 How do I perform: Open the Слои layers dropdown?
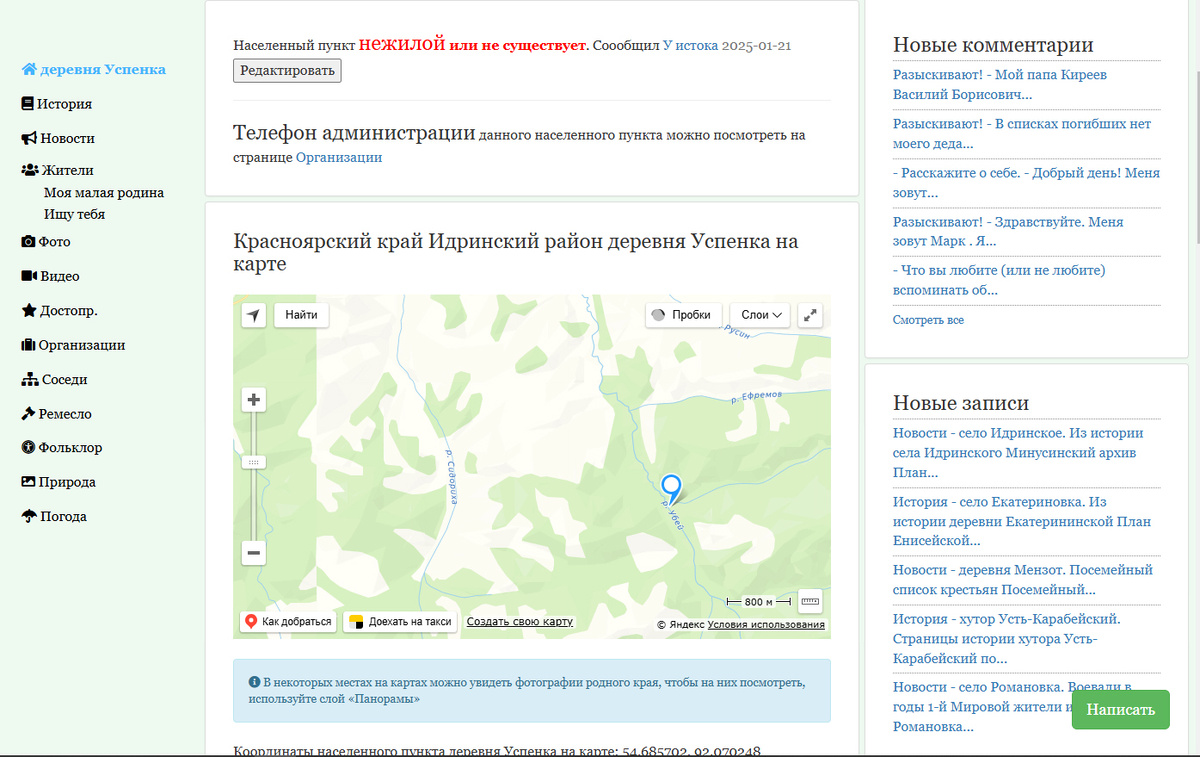[x=760, y=315]
